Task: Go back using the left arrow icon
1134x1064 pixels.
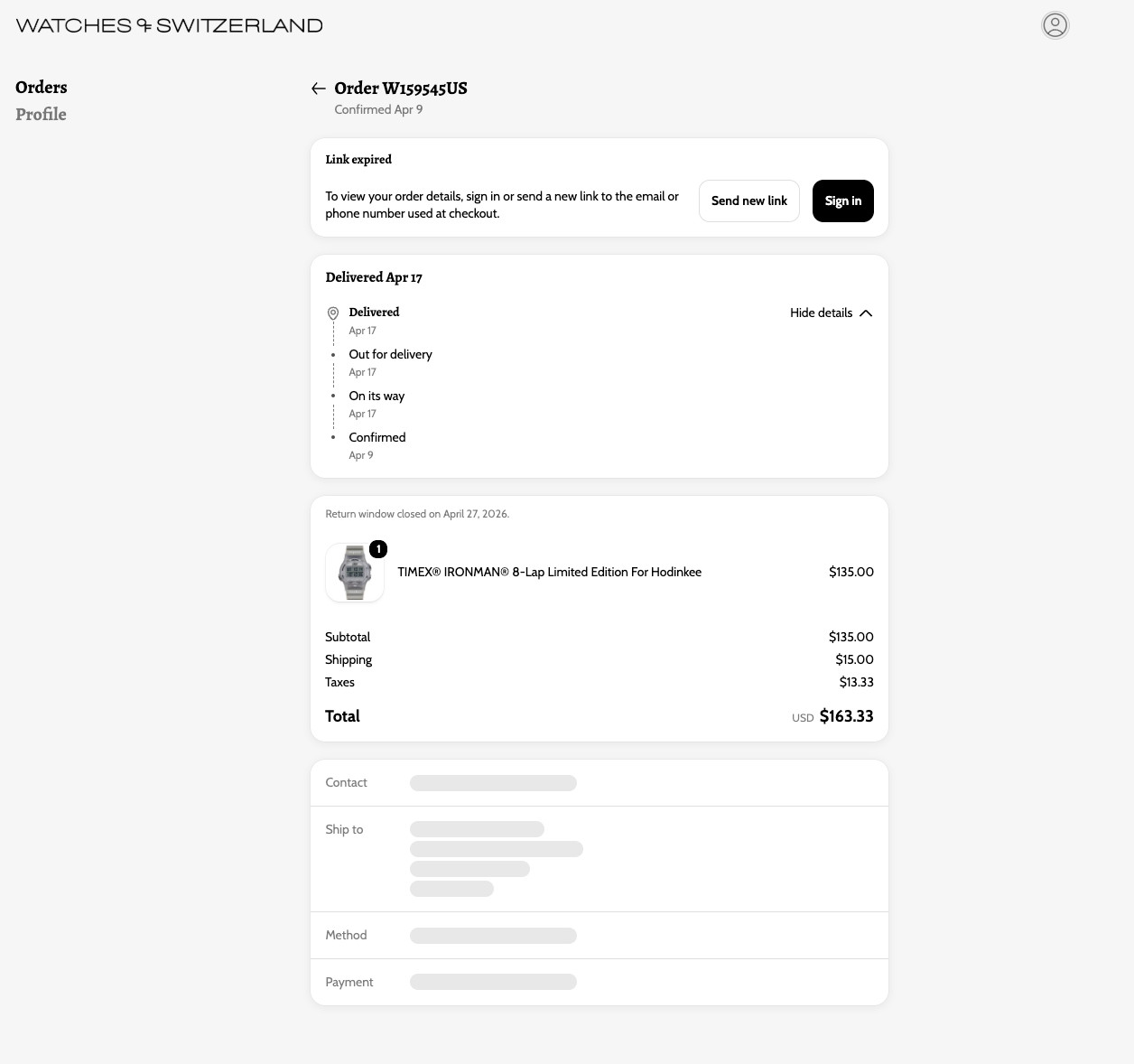Action: coord(318,89)
